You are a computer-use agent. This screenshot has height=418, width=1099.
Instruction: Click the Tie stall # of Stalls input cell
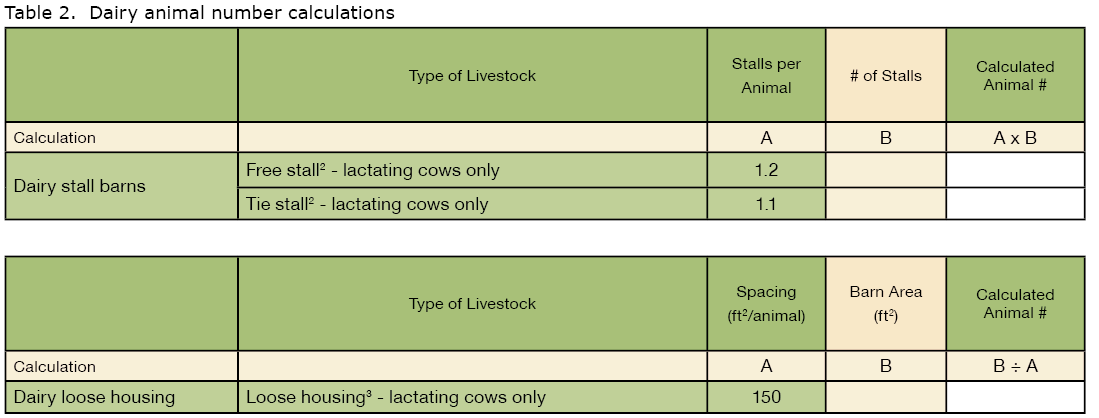[886, 204]
